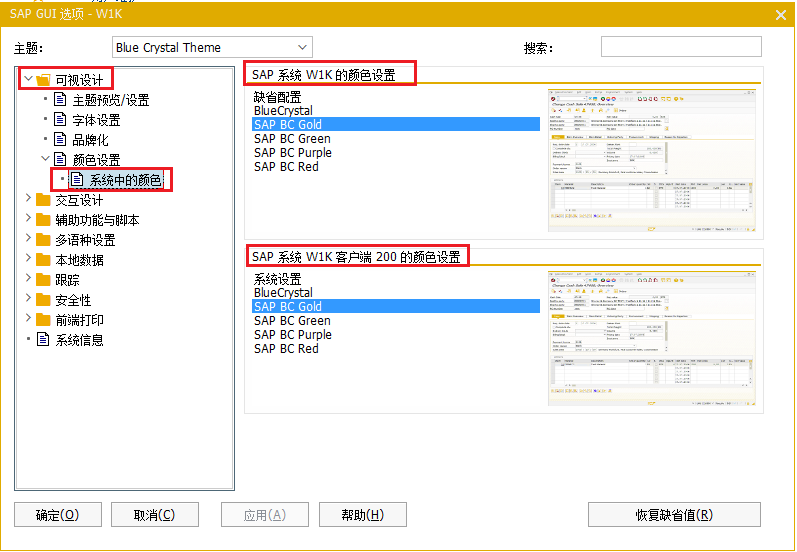Click the 多语种设置 folder icon

(44, 239)
